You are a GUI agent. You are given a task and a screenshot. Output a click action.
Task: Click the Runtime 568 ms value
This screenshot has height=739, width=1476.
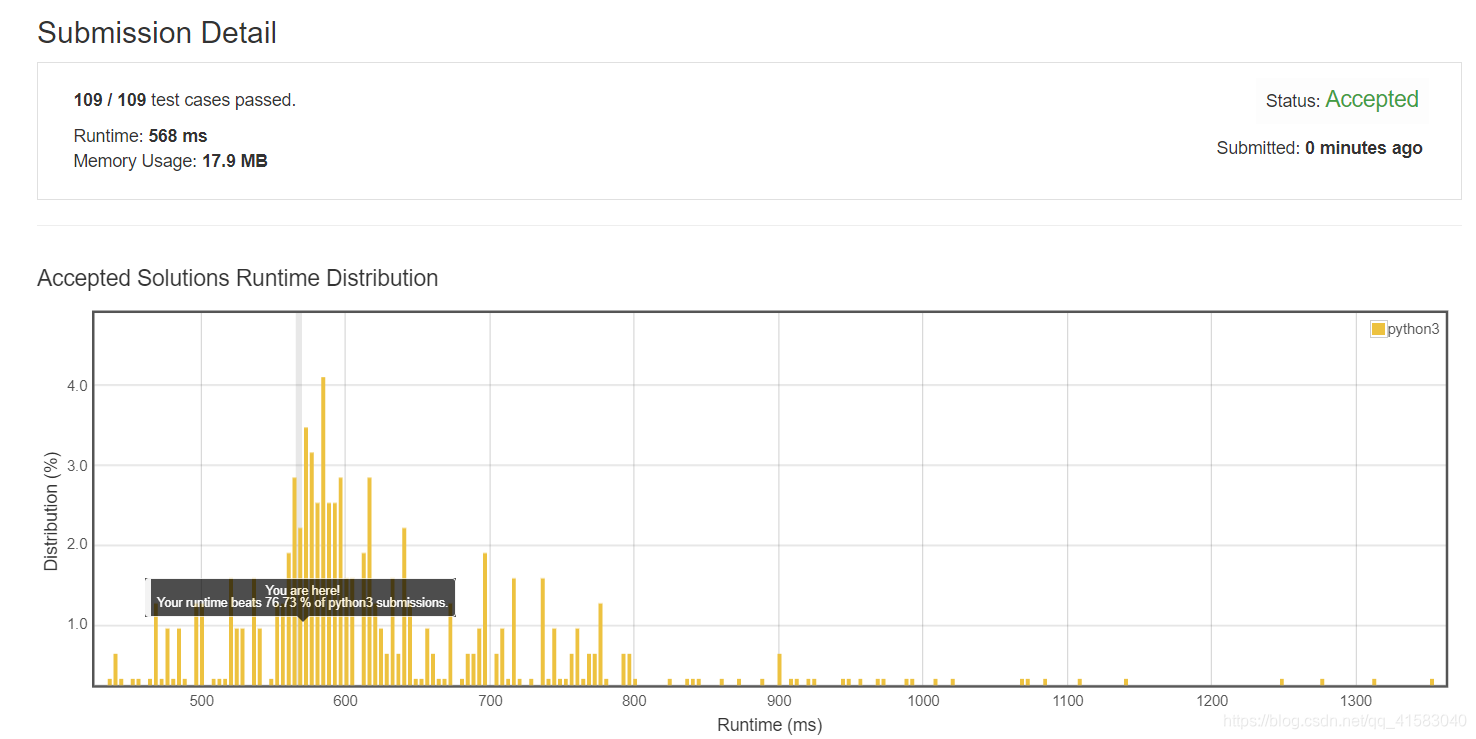(x=178, y=136)
